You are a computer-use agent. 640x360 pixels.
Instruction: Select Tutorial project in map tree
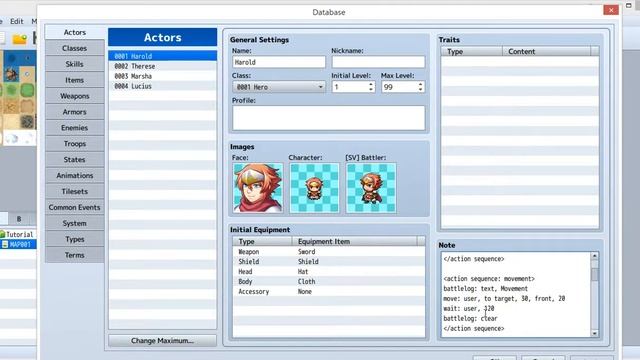pyautogui.click(x=20, y=234)
